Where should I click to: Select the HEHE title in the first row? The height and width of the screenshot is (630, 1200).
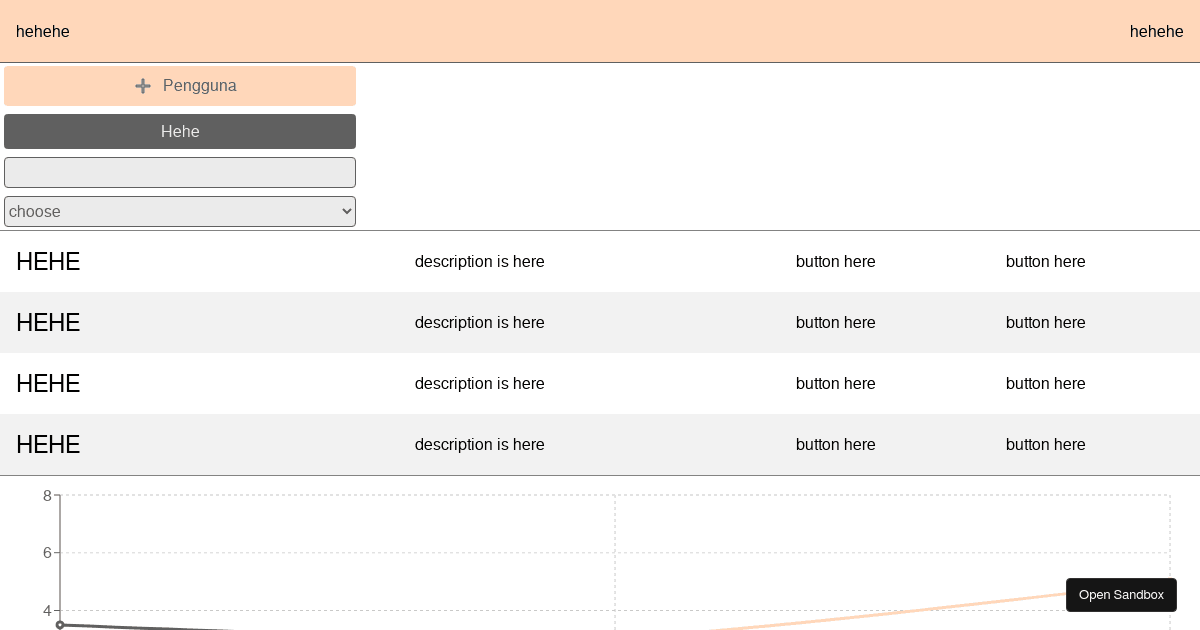tap(48, 262)
